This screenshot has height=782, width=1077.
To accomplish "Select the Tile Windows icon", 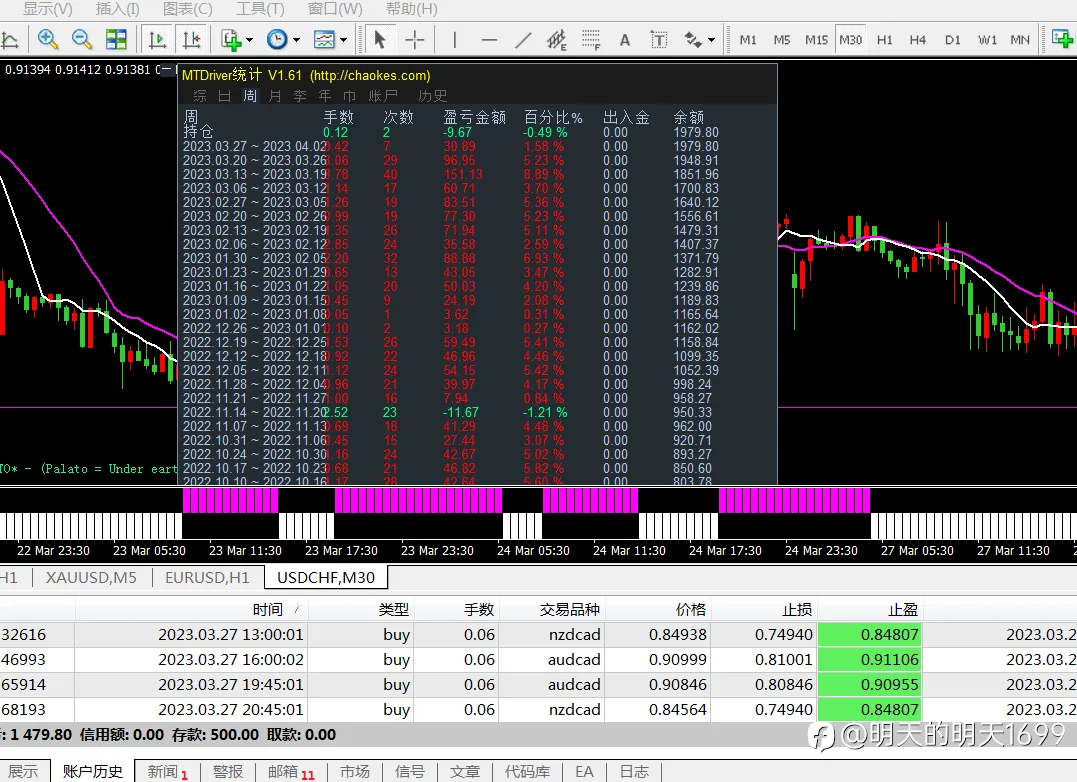I will (116, 40).
